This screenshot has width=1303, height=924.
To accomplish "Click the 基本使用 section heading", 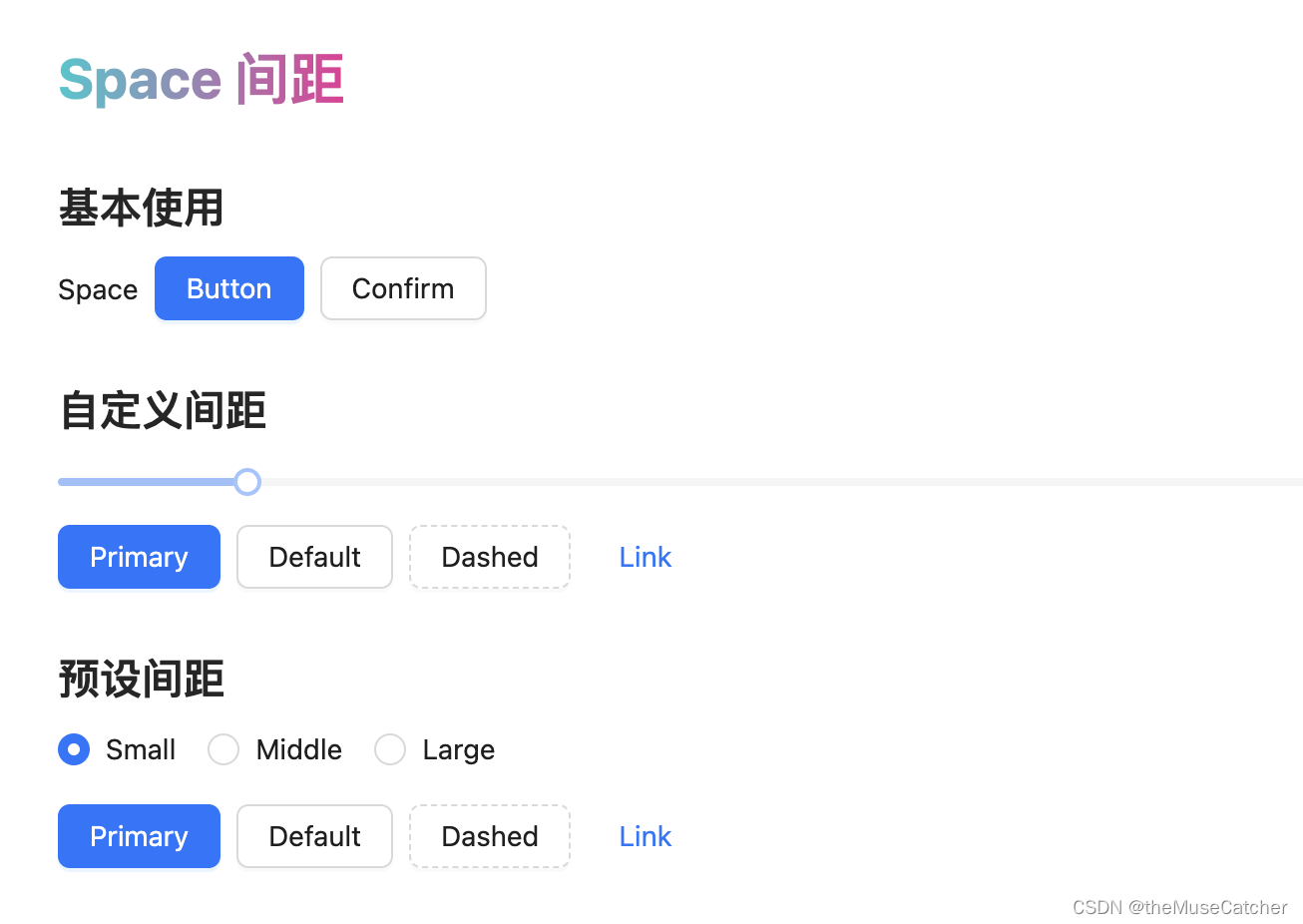I will coord(140,208).
